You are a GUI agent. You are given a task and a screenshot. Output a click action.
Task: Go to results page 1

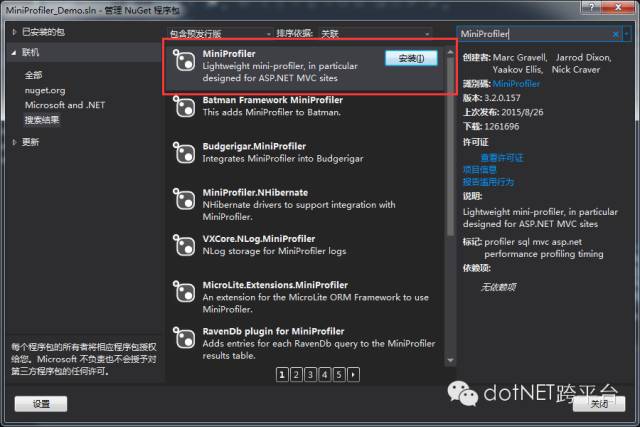282,374
